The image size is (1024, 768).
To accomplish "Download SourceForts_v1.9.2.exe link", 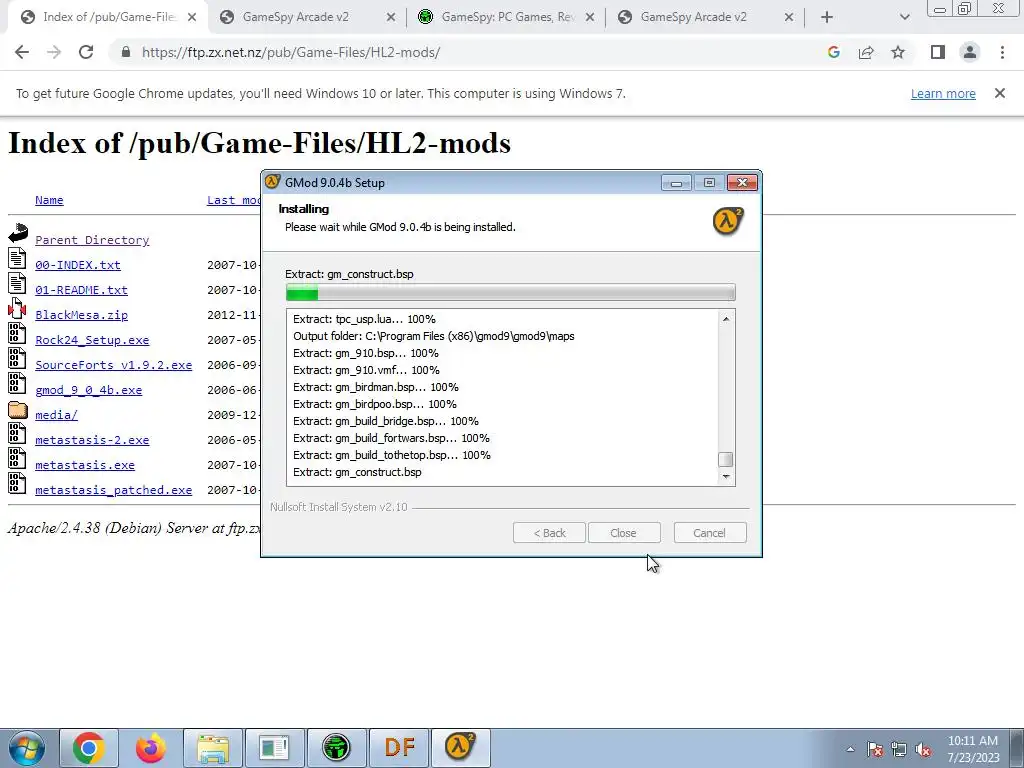I will click(x=114, y=364).
